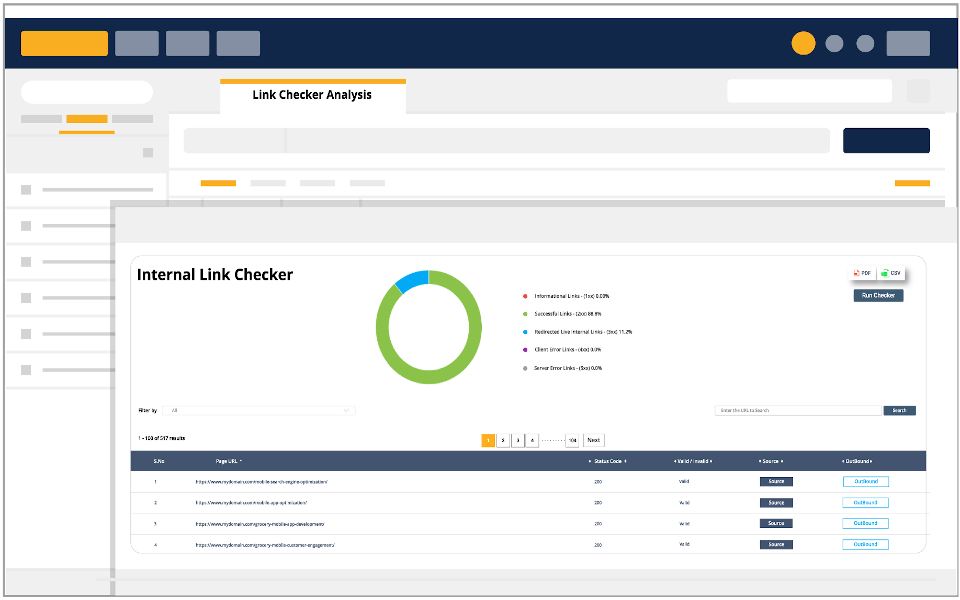Image resolution: width=960 pixels, height=600 pixels.
Task: Sort by the Source column header
Action: [x=771, y=461]
